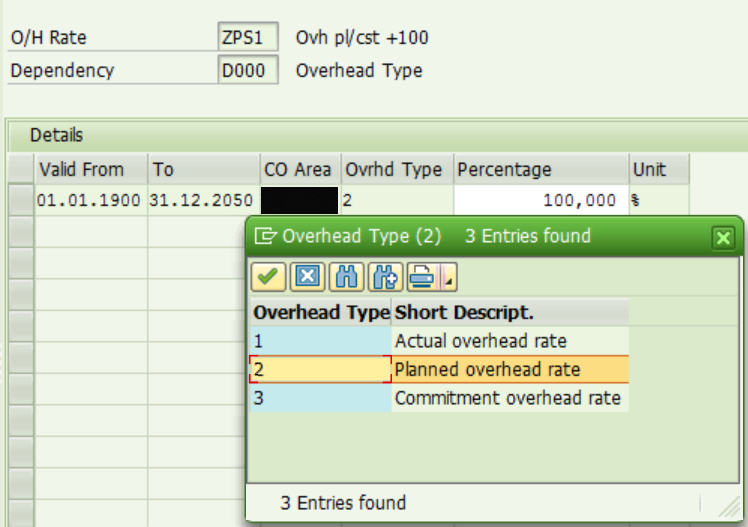Click the CO Area column header

tap(301, 169)
